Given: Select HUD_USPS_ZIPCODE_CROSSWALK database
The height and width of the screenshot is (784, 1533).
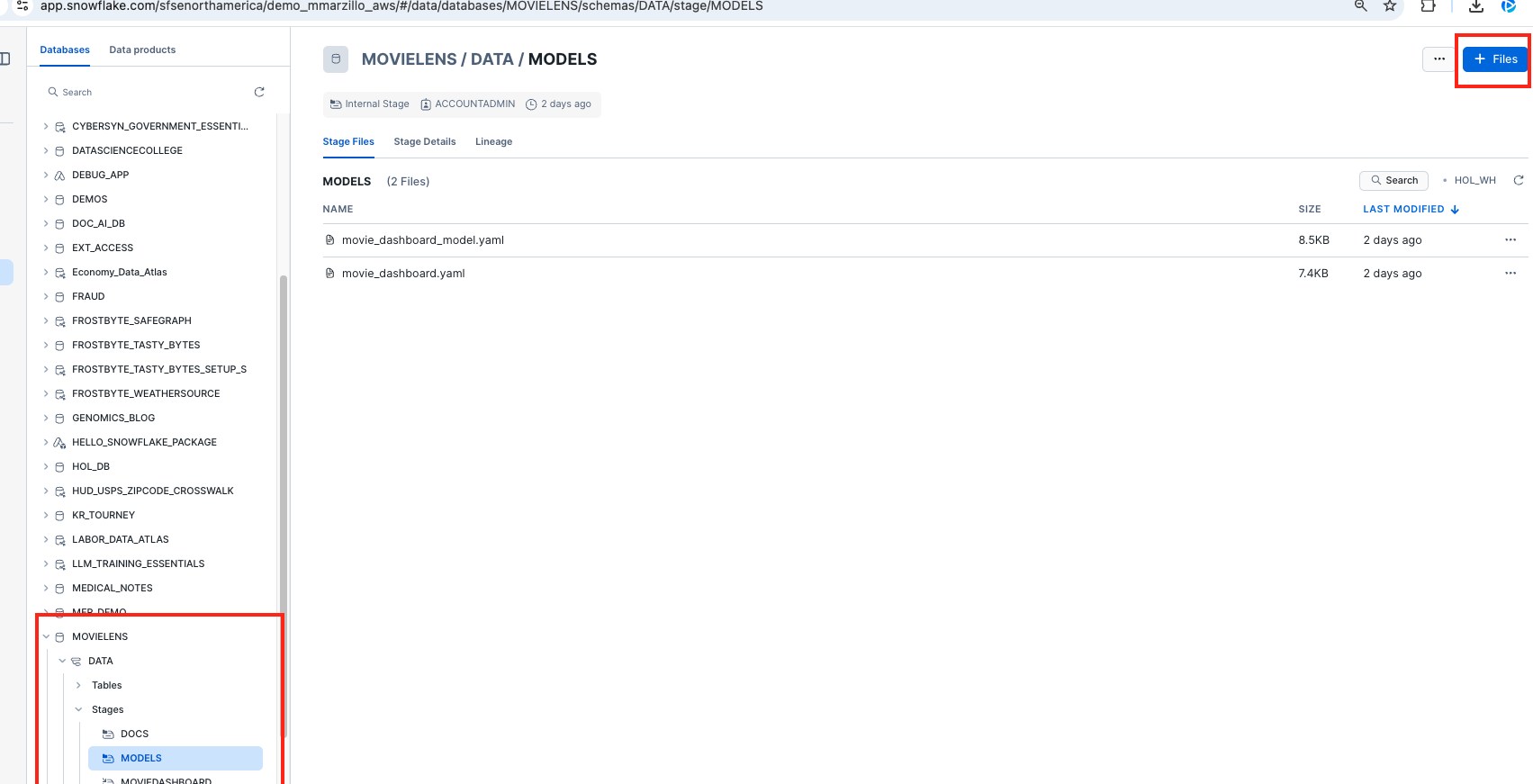Looking at the screenshot, I should tap(153, 491).
